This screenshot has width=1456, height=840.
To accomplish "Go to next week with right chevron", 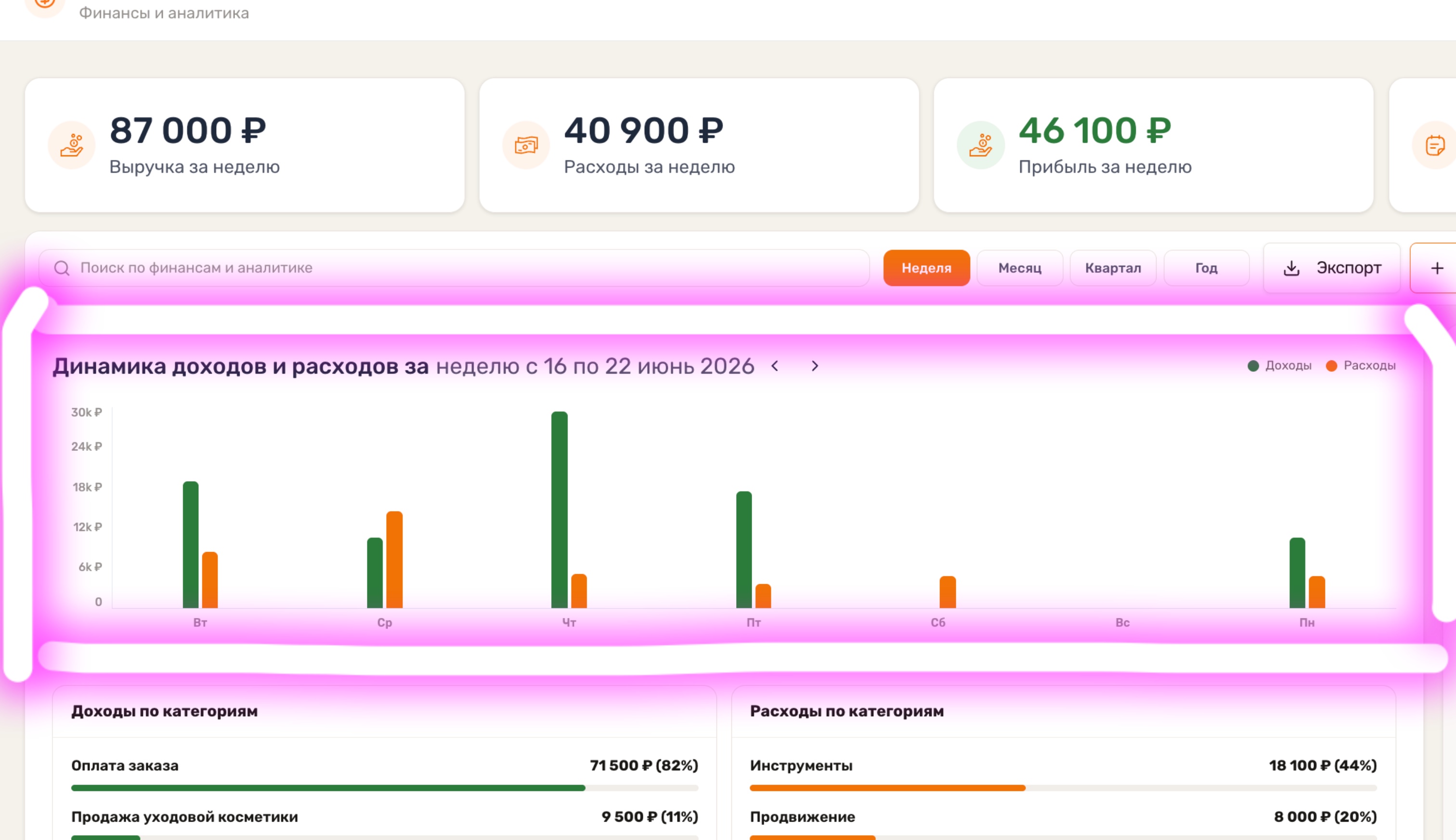I will pos(815,366).
